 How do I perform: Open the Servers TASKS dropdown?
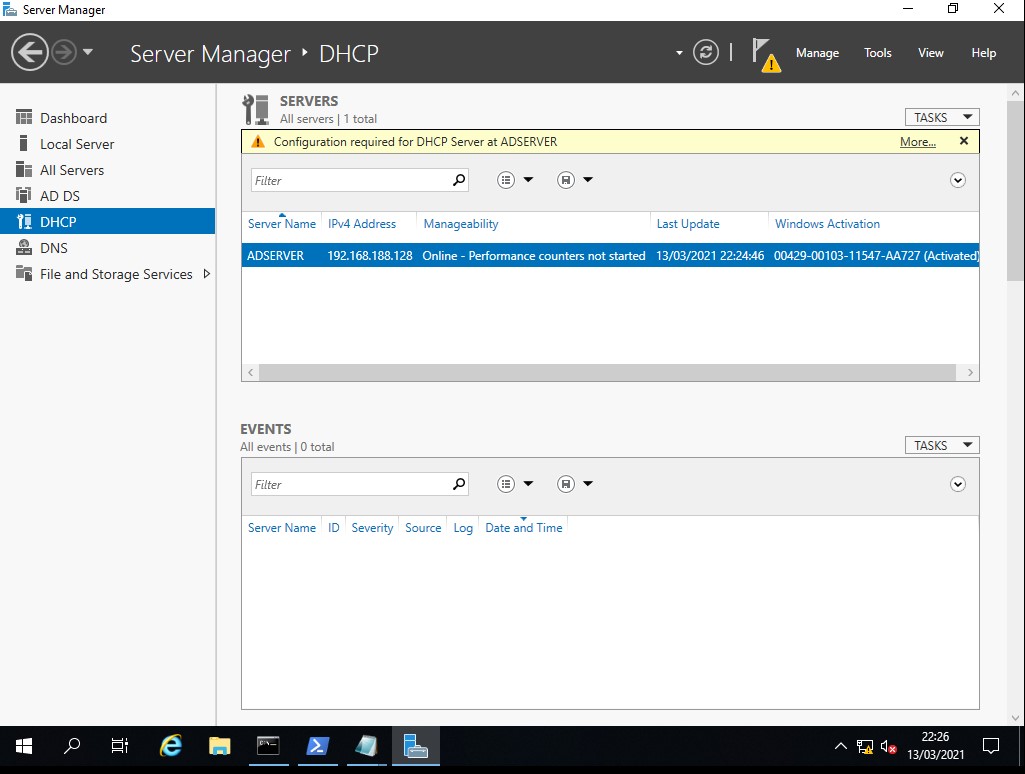coord(941,117)
